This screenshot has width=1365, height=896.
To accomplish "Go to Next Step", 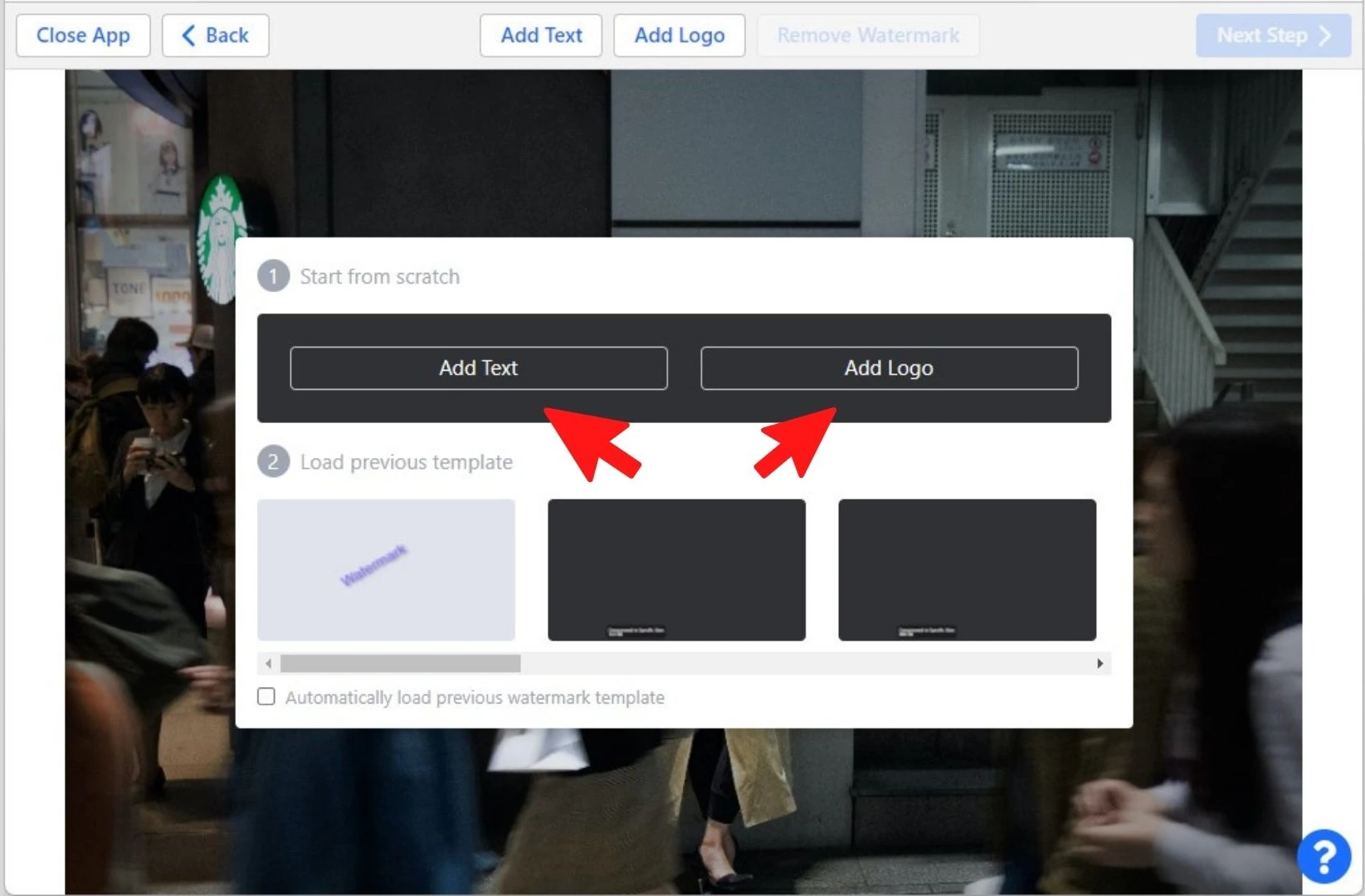I will [1274, 36].
